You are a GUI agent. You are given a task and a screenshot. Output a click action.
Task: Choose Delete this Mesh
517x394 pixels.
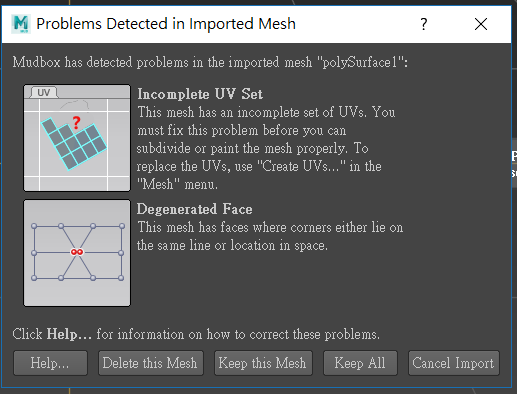(x=151, y=363)
